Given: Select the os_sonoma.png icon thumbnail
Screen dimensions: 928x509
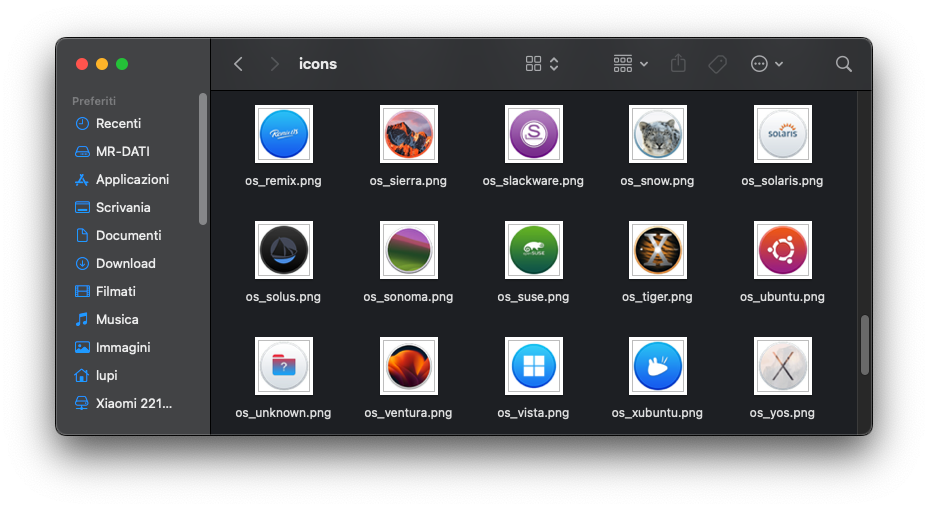Looking at the screenshot, I should 408,250.
